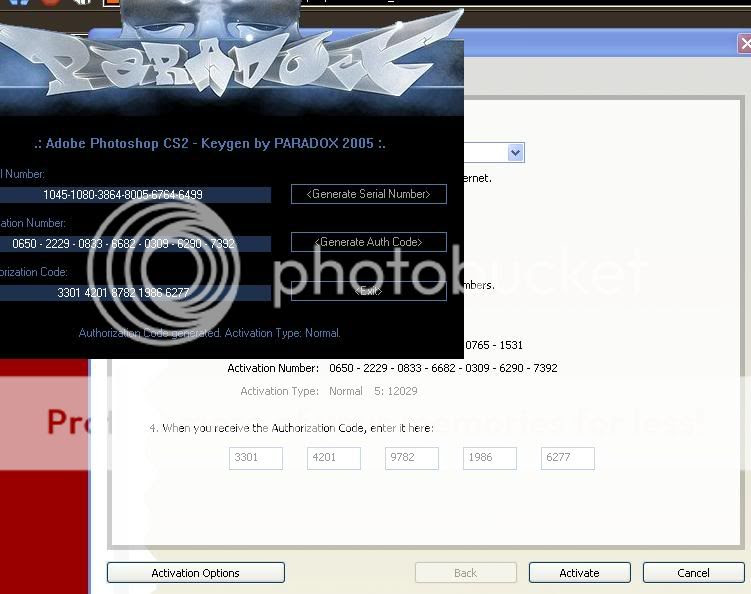Click the Activate button
Viewport: 751px width, 594px height.
pyautogui.click(x=580, y=573)
